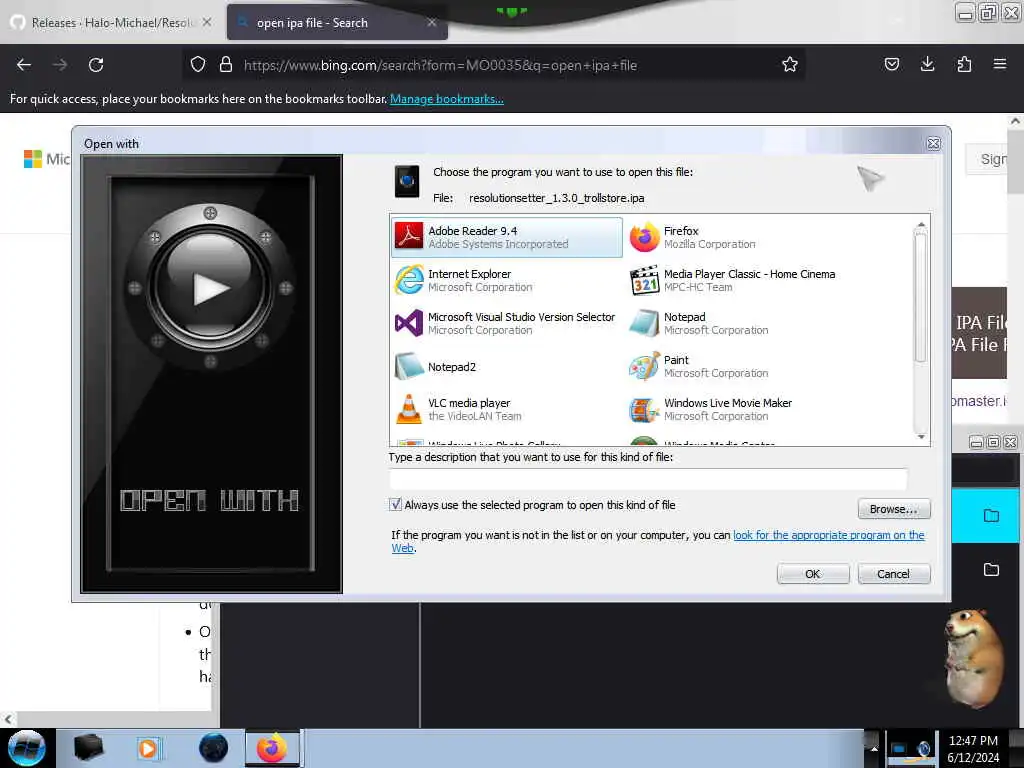Pick Media Player Classic icon
Image resolution: width=1024 pixels, height=768 pixels.
644,280
